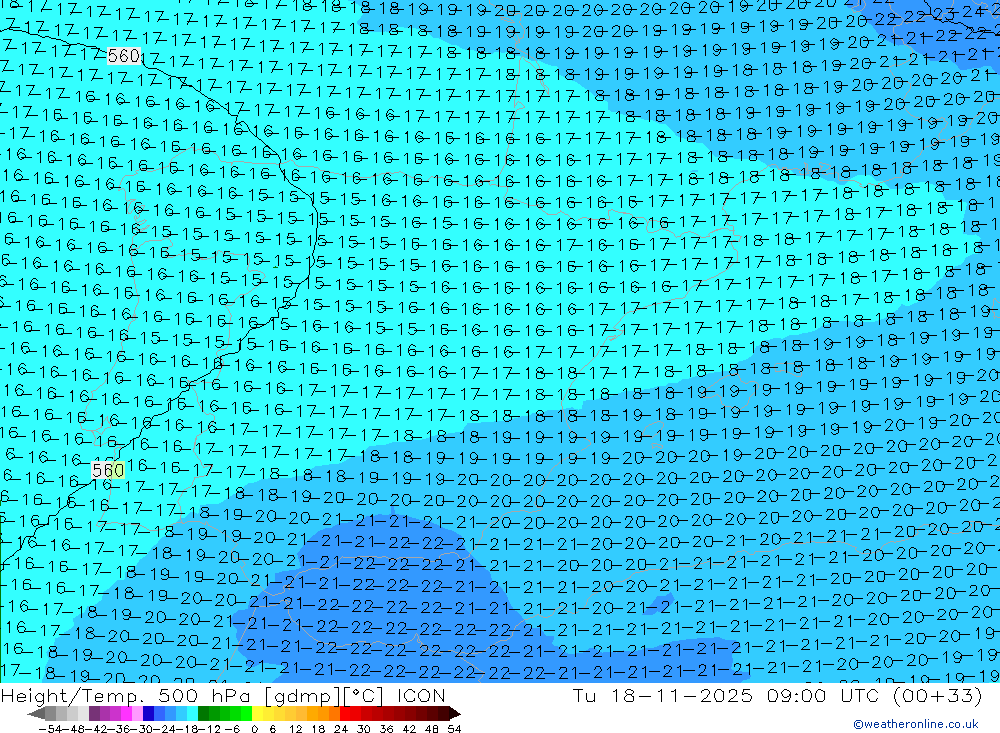The width and height of the screenshot is (1000, 733).
Task: Pick the bright red legend swatch at 24
Action: [x=345, y=714]
